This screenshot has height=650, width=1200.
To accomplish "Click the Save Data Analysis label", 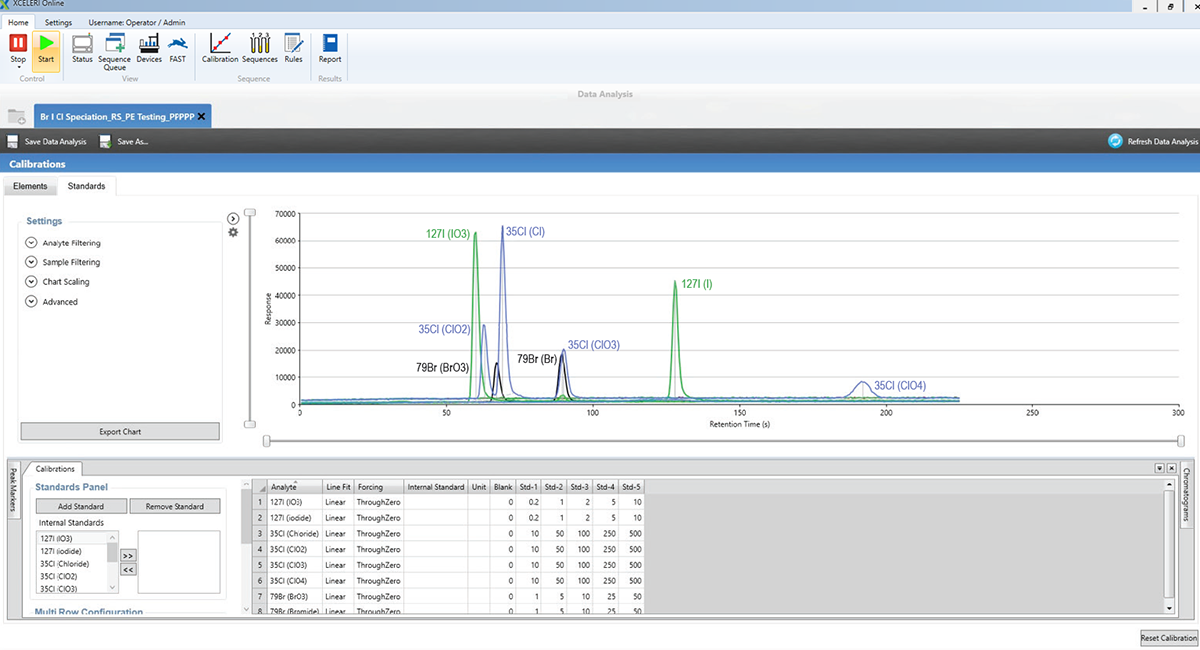I will click(56, 142).
